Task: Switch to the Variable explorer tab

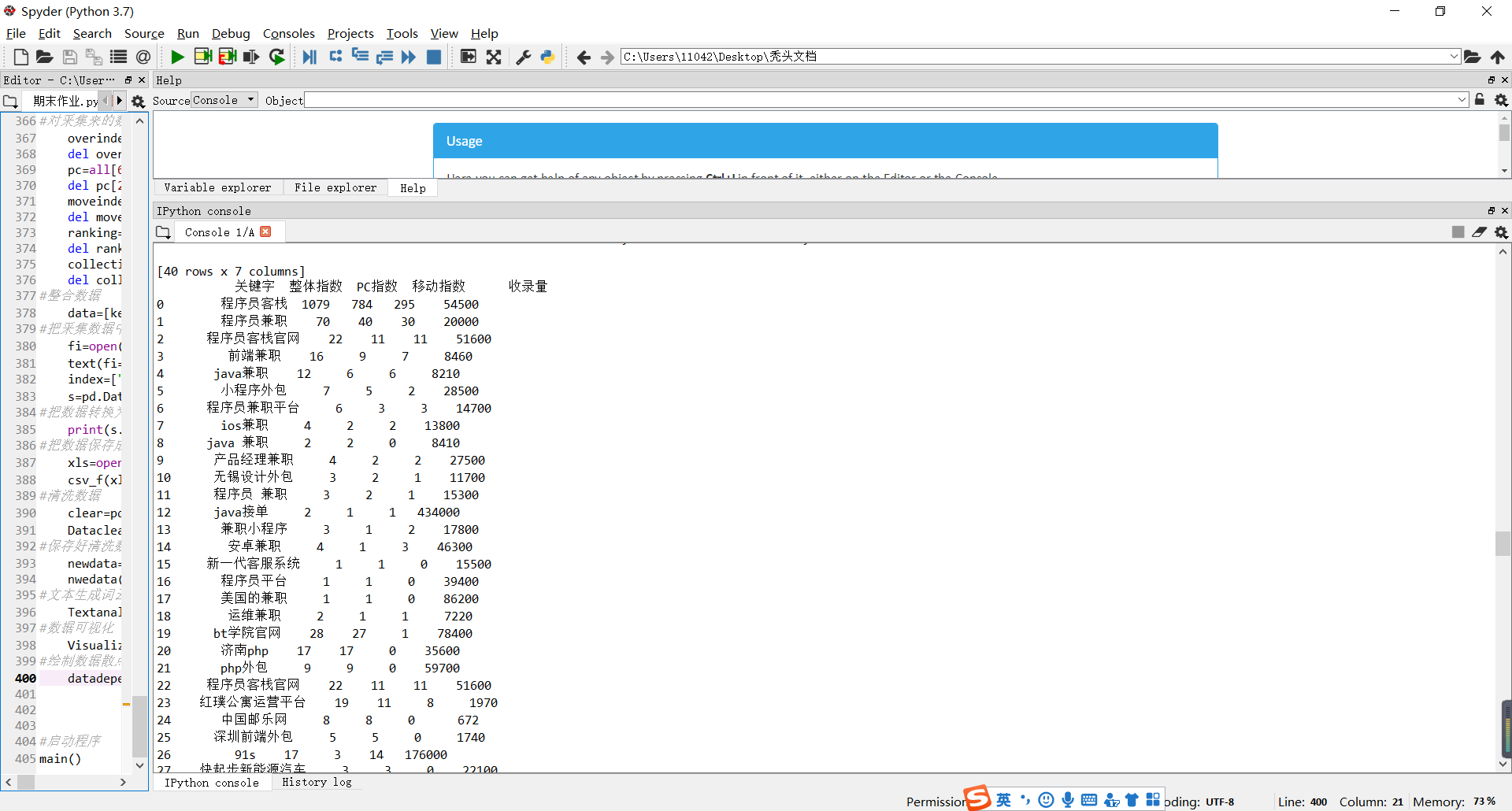Action: 217,187
